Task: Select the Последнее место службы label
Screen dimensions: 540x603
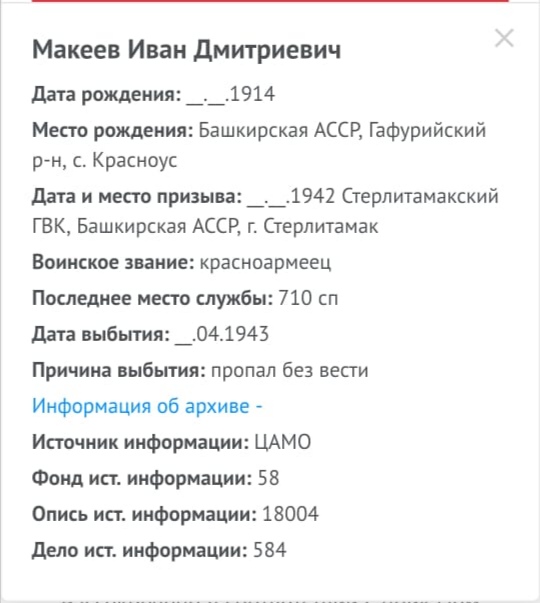Action: pyautogui.click(x=153, y=298)
